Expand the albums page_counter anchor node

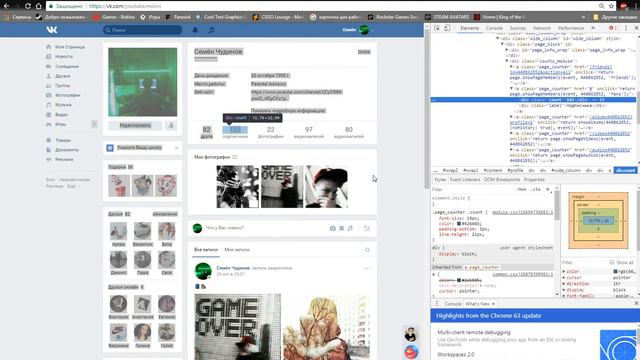pos(511,117)
